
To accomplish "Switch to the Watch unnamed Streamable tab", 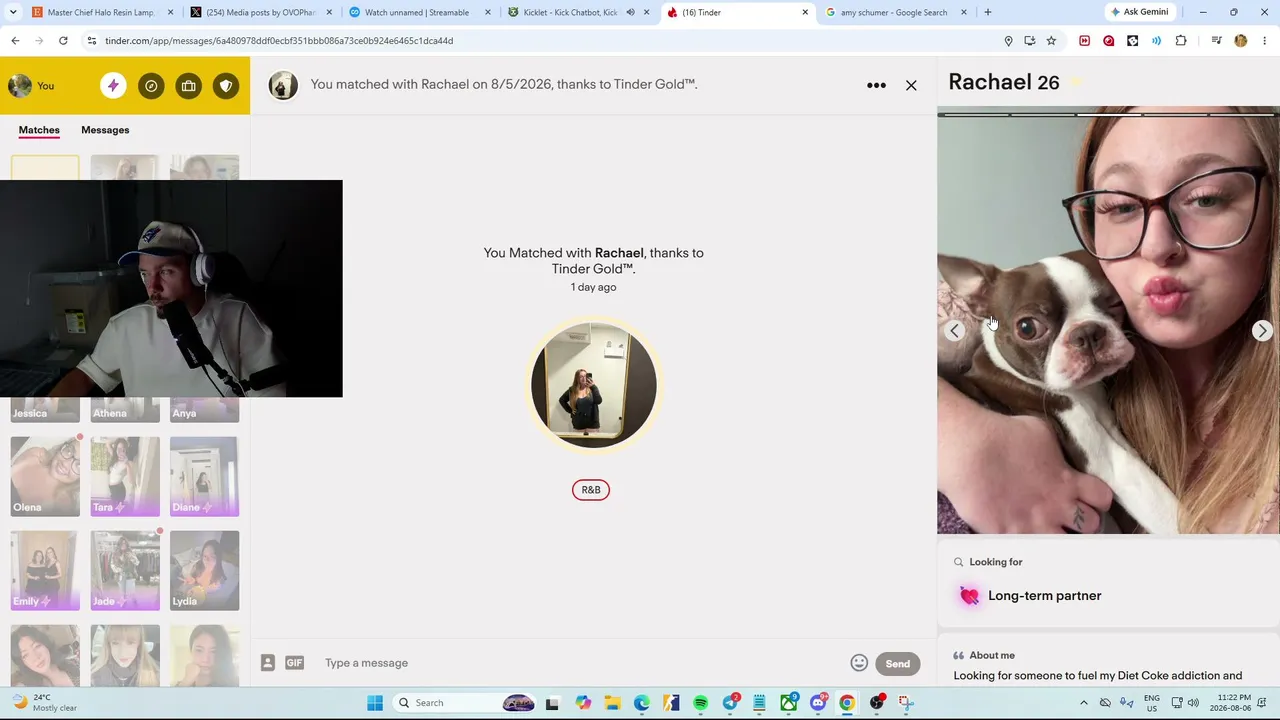I will pyautogui.click(x=418, y=13).
